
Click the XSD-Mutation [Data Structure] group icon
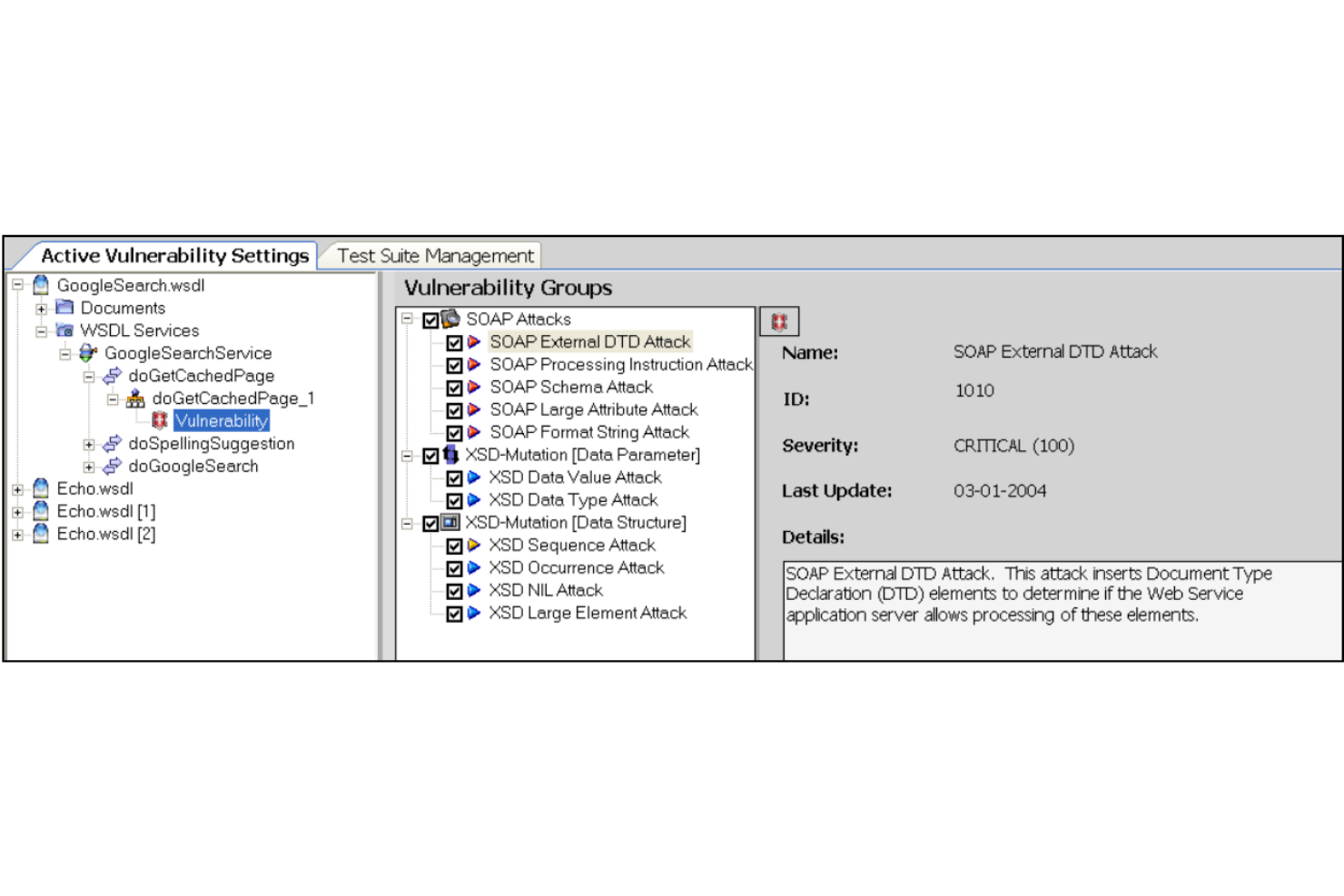(x=450, y=522)
